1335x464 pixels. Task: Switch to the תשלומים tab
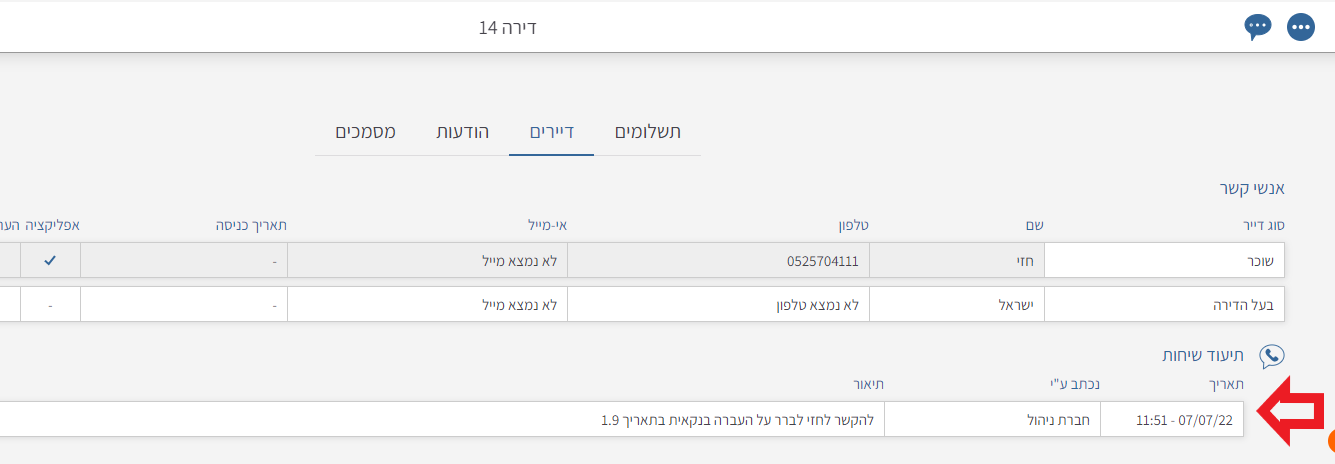coord(647,132)
